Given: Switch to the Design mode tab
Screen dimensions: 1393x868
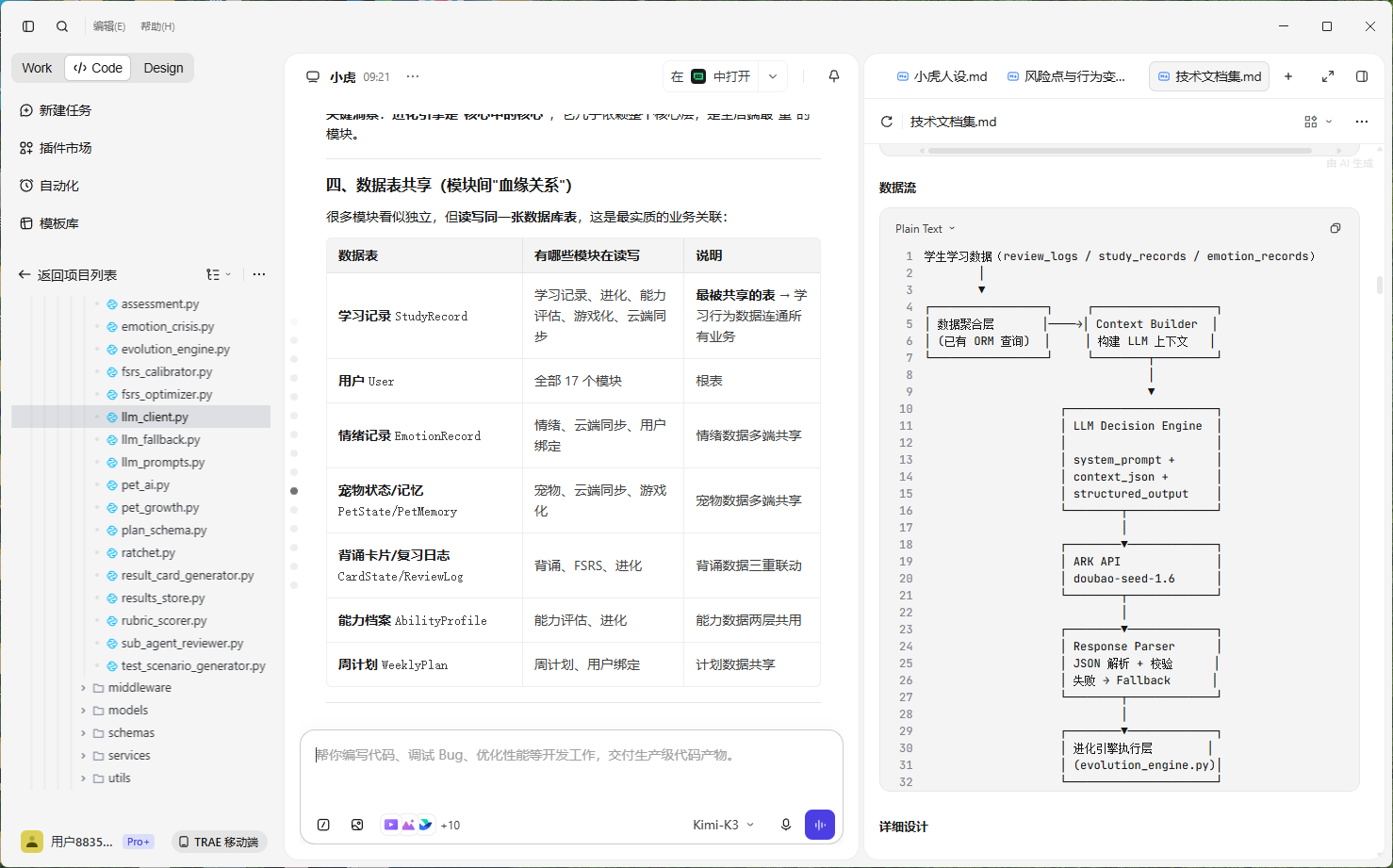Looking at the screenshot, I should coord(163,68).
